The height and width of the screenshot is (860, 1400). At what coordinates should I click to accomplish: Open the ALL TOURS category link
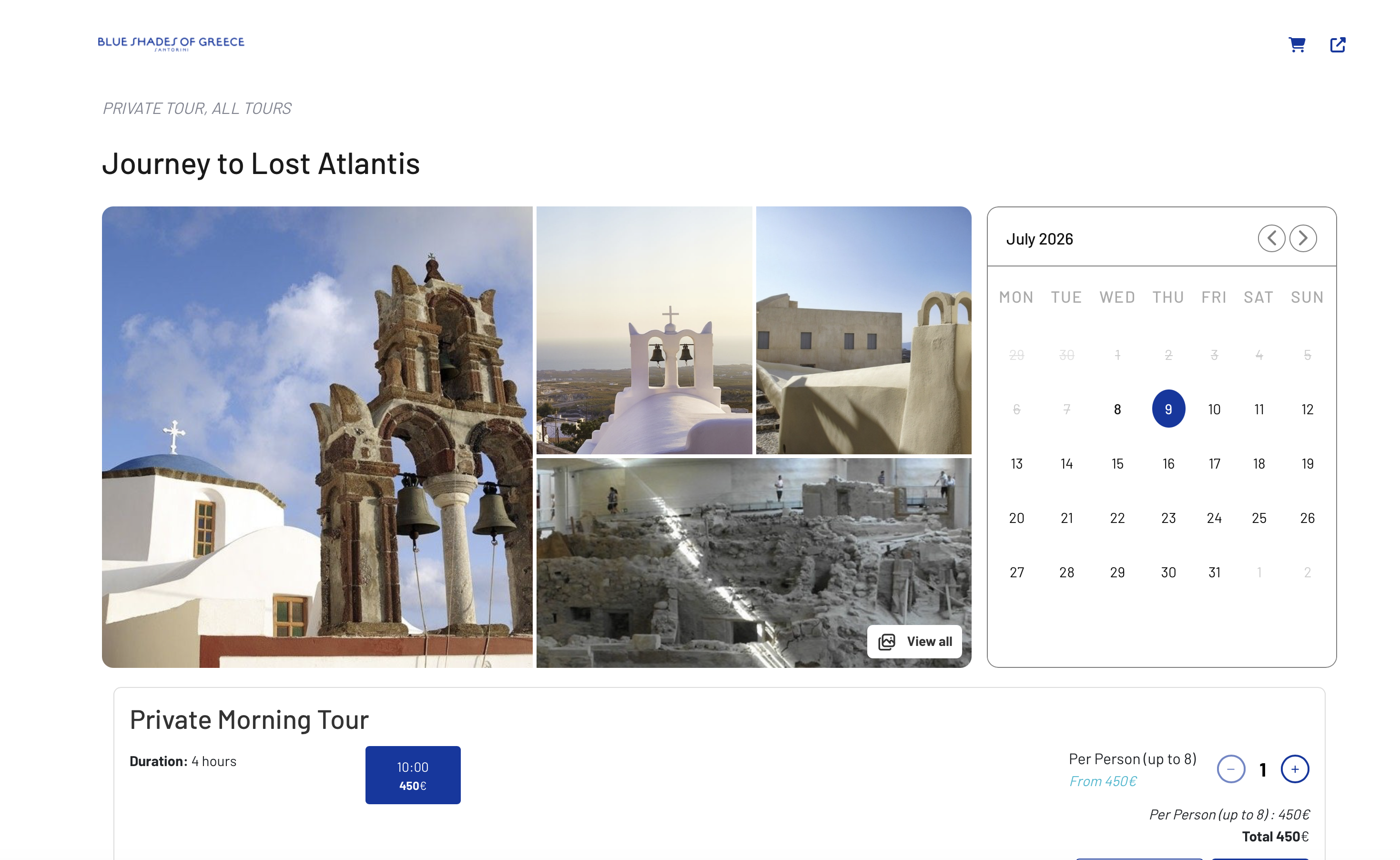coord(252,109)
